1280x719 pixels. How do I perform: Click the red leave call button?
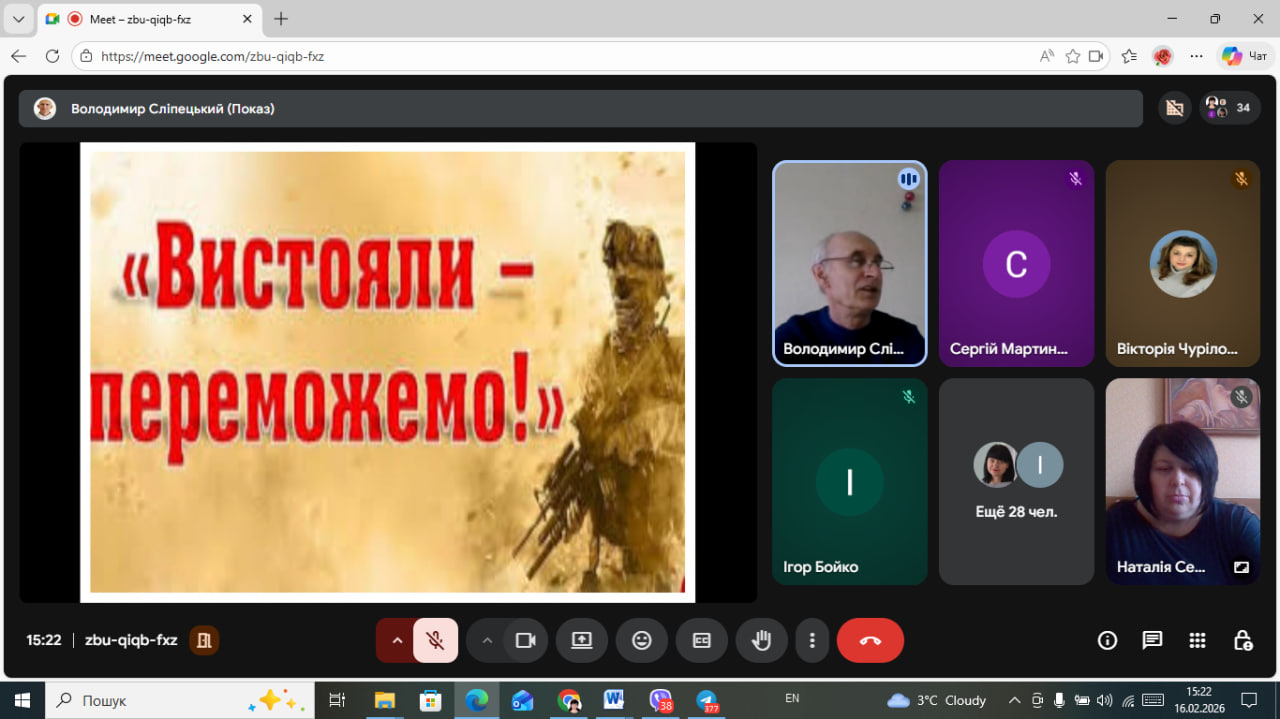click(x=869, y=641)
